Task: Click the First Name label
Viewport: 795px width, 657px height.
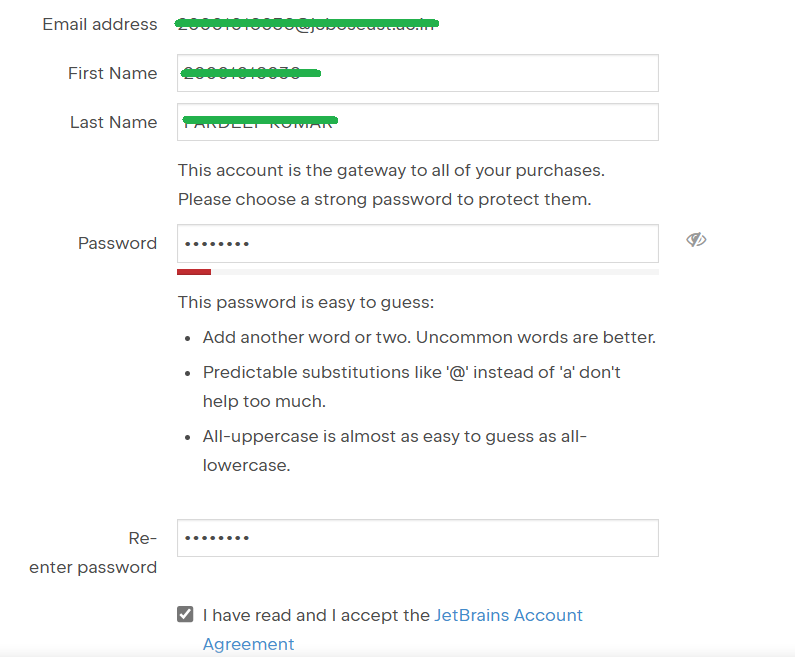Action: pos(113,73)
